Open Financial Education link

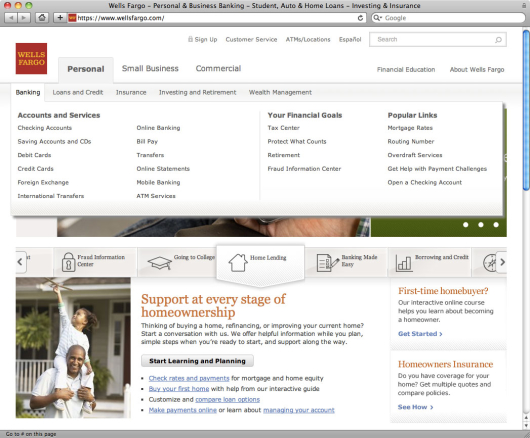tap(406, 70)
